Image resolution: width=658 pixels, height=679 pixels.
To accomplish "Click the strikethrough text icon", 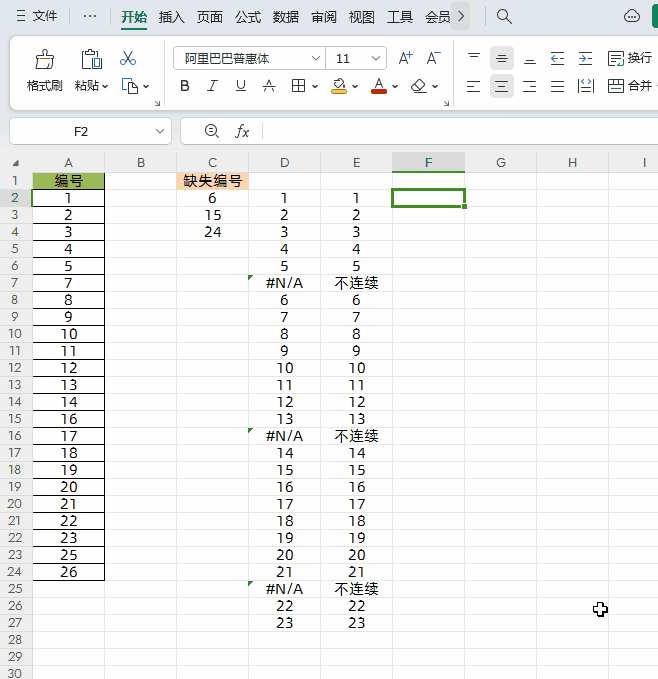I will [x=268, y=86].
